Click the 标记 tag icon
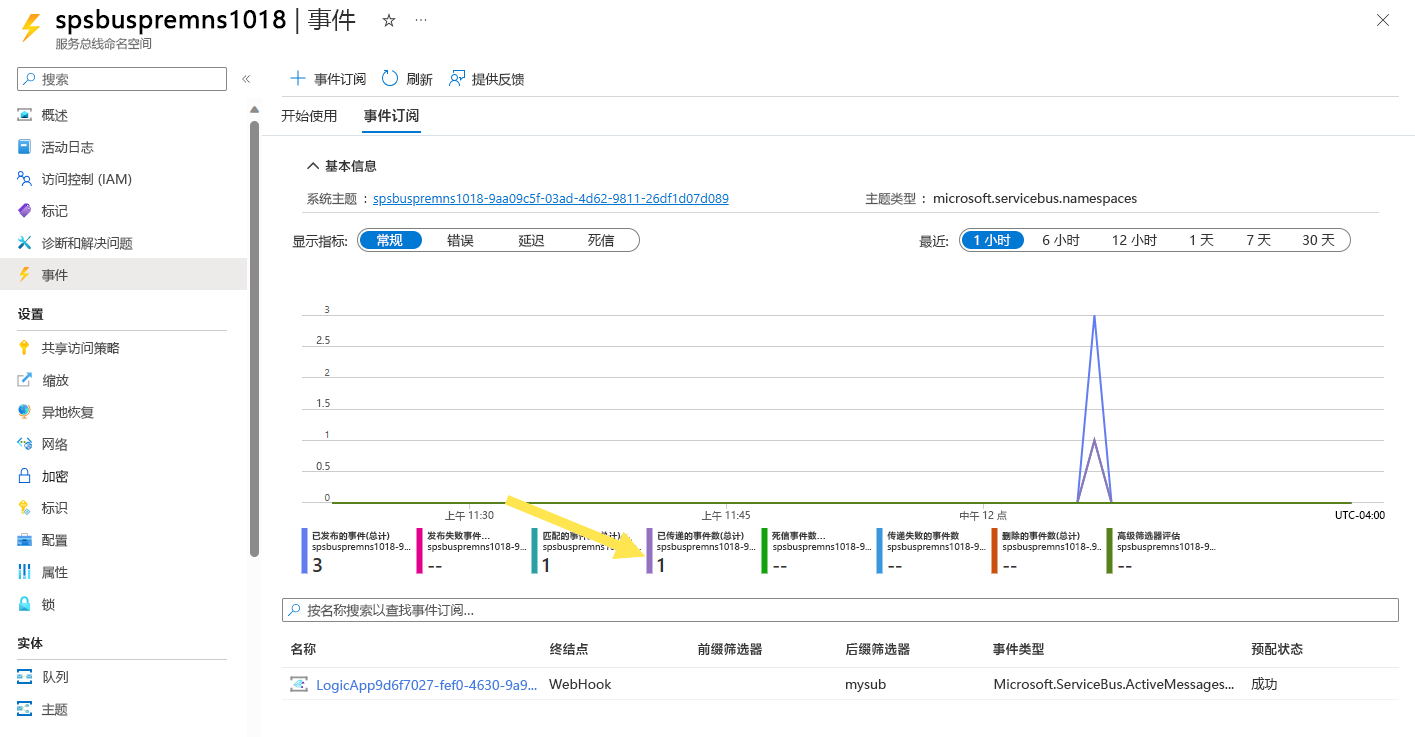 tap(25, 211)
